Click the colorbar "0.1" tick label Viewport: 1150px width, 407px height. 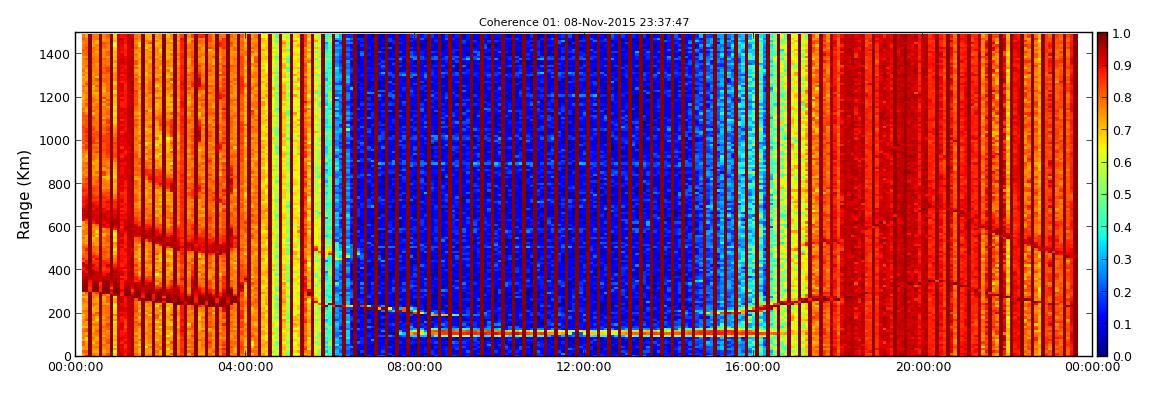(x=1122, y=324)
